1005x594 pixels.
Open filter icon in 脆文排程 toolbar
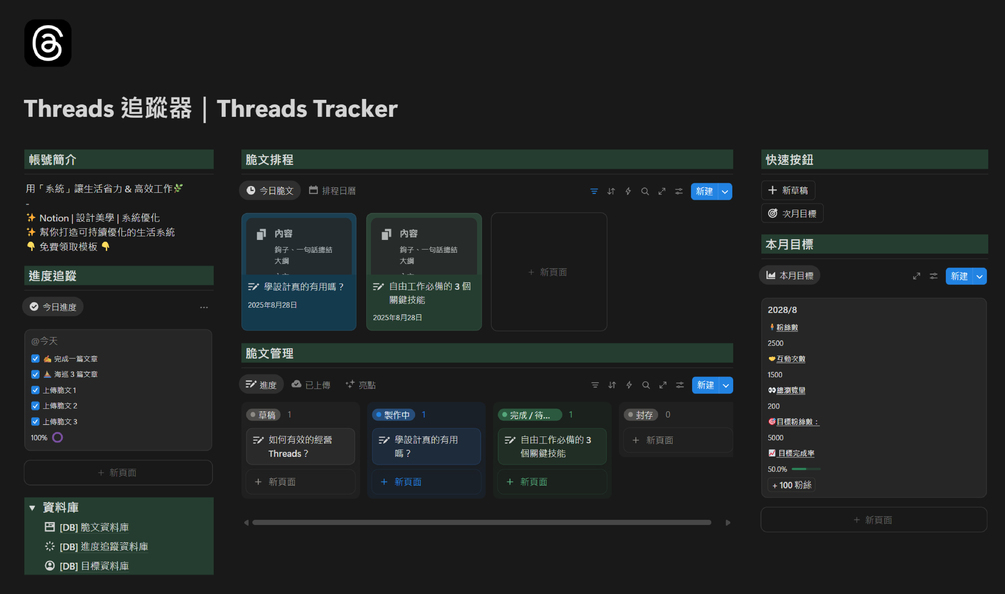coord(594,191)
